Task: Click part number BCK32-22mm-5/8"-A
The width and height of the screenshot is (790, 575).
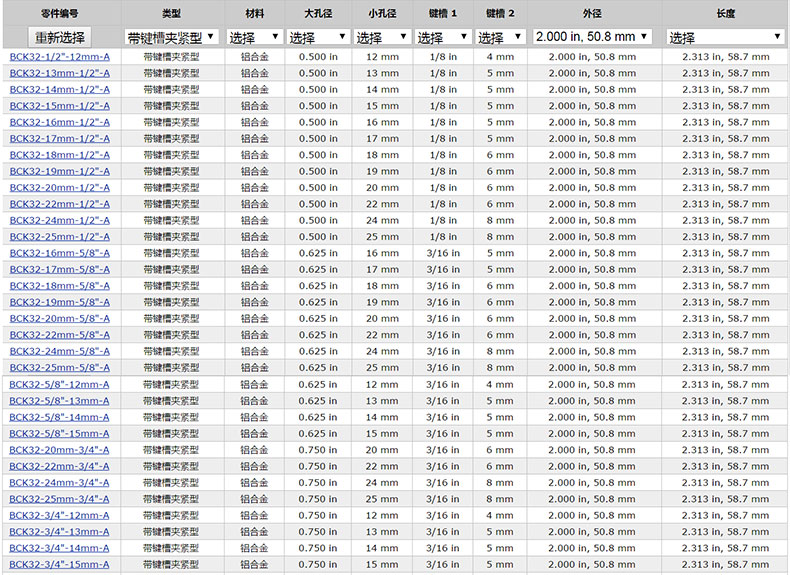Action: 60,335
